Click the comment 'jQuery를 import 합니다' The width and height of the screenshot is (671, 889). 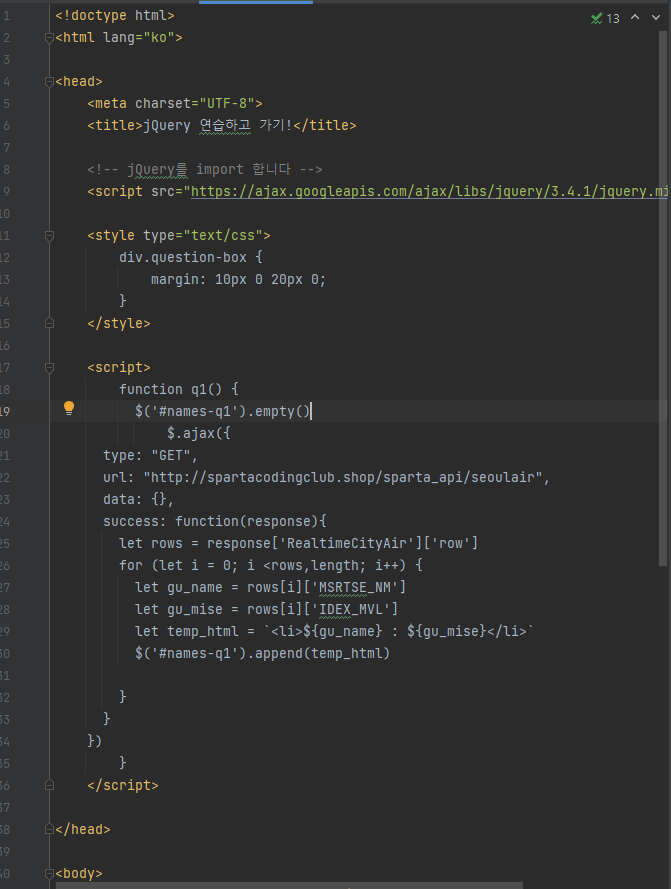209,170
